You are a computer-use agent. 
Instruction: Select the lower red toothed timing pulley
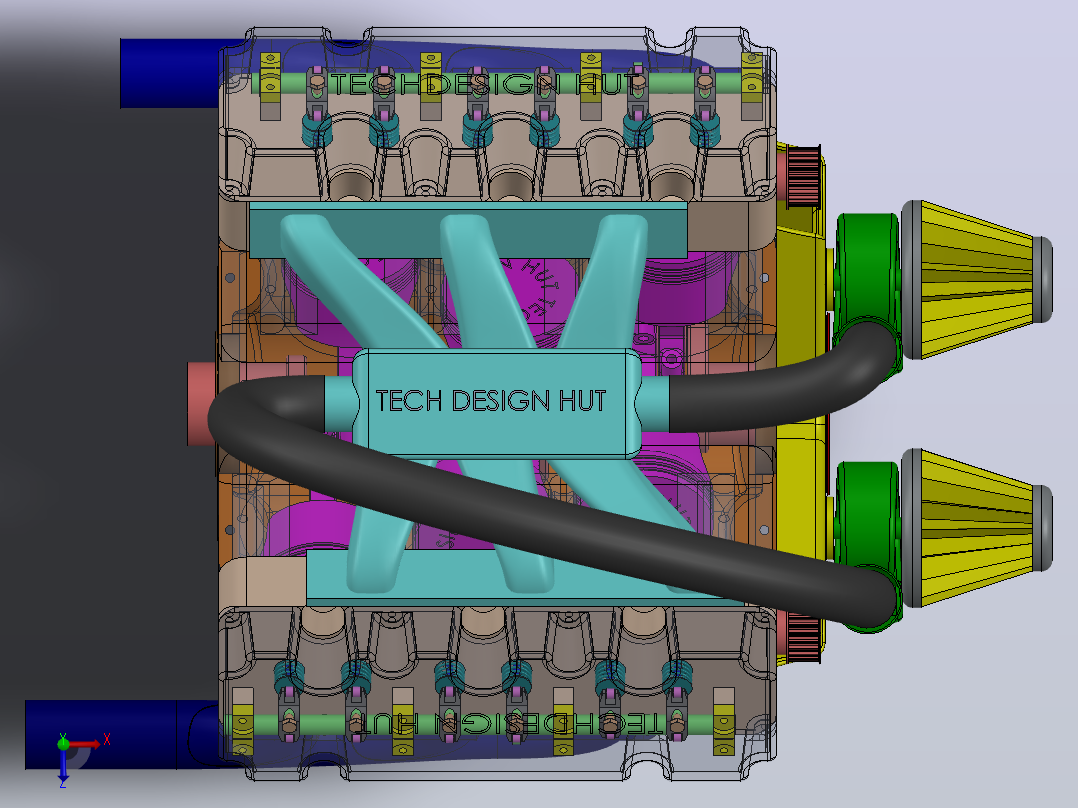802,637
